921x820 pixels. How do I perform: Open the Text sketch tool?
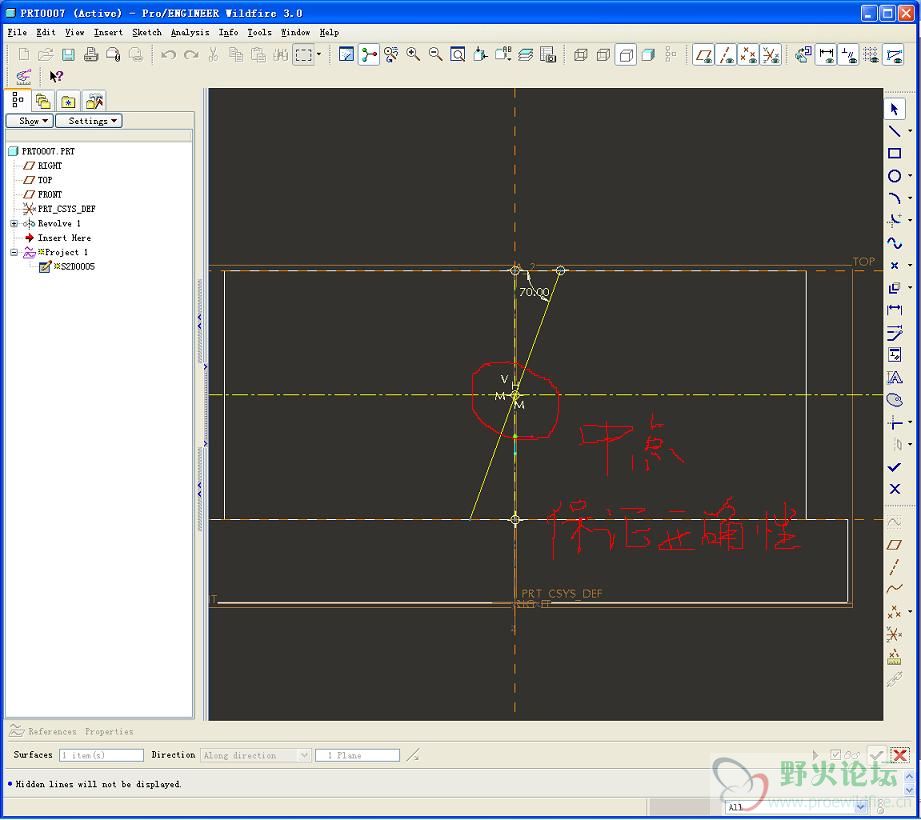(894, 377)
